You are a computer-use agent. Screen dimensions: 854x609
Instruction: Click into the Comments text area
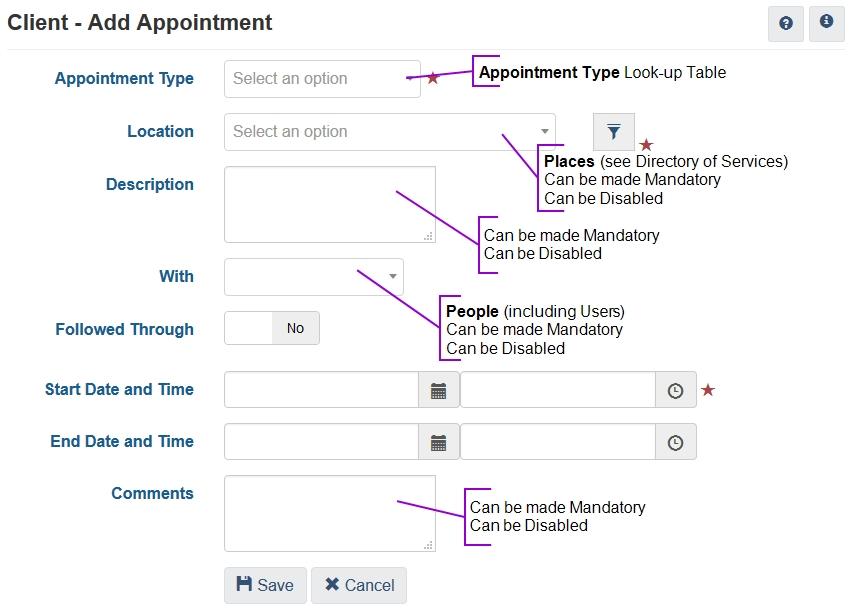pyautogui.click(x=329, y=513)
